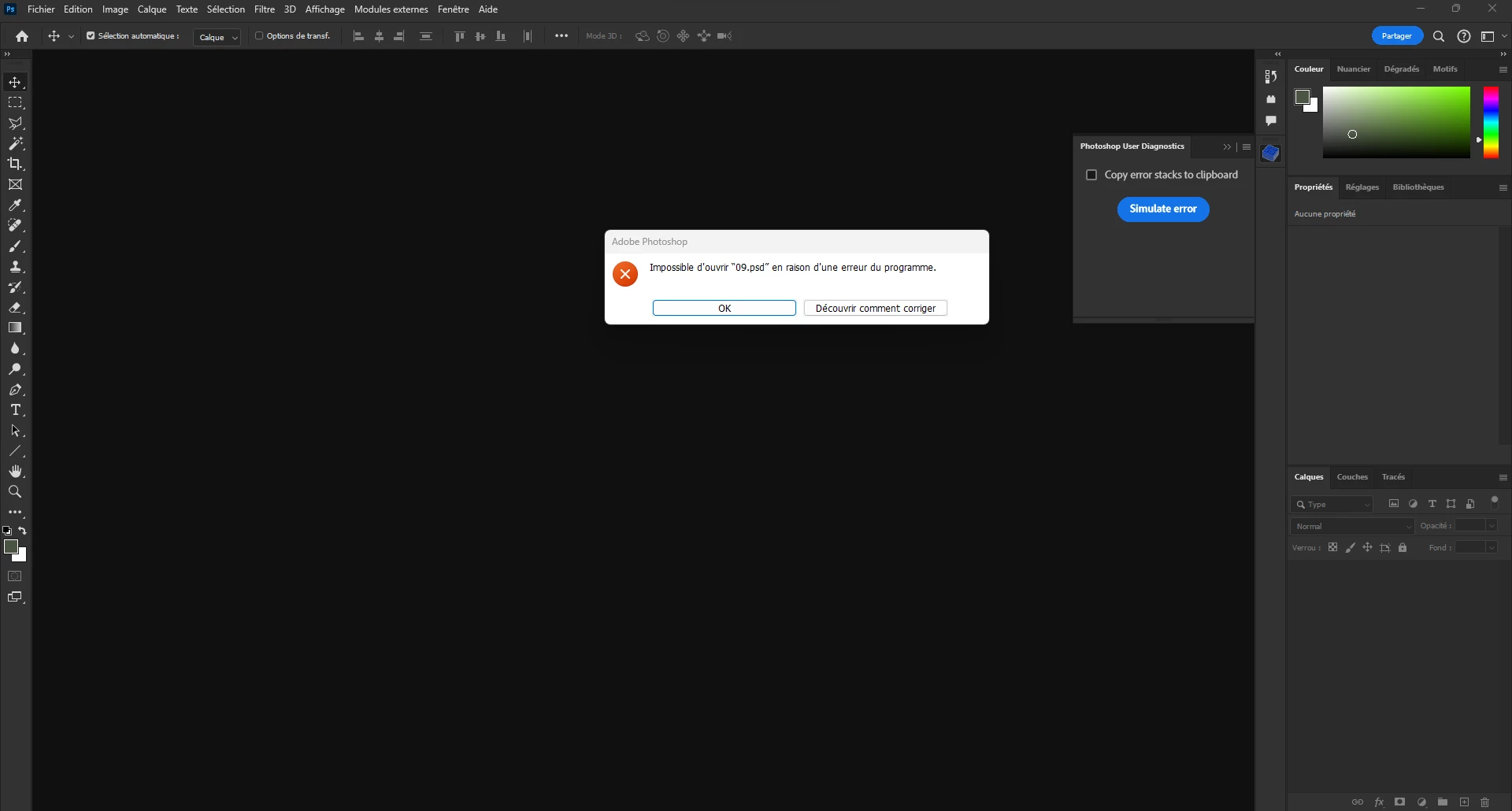Expand Photoshop User Diagnostics panel arrows

1227,147
